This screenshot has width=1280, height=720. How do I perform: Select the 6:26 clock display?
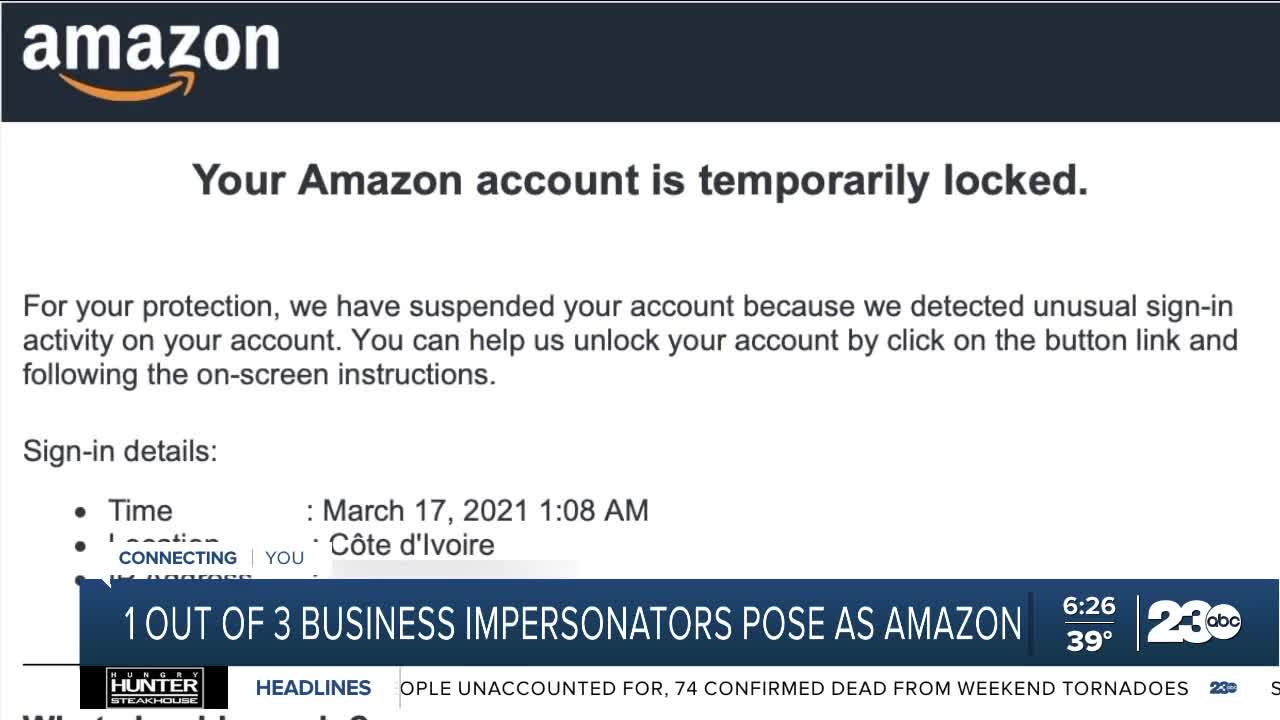pos(1088,606)
